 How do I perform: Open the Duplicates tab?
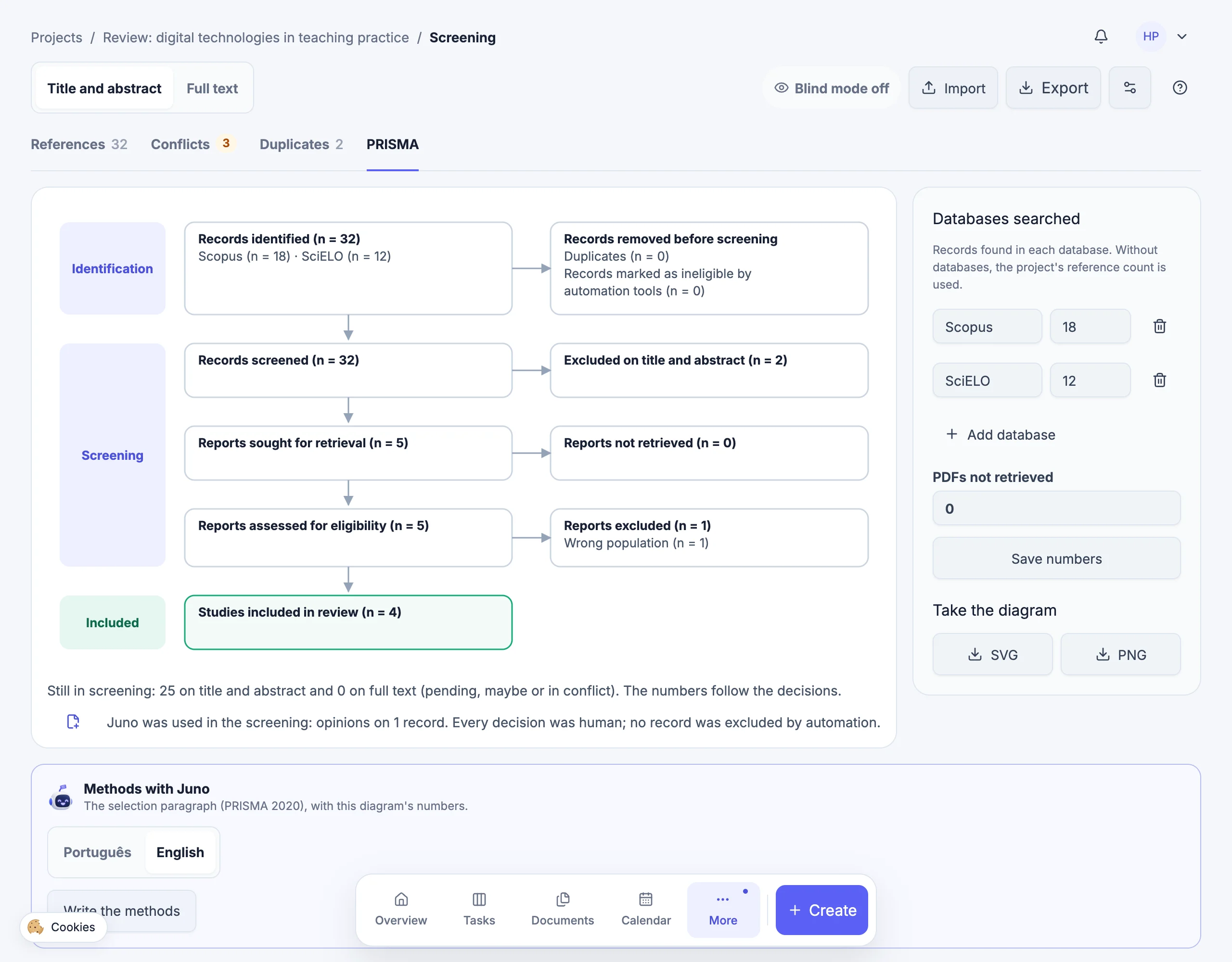tap(301, 144)
